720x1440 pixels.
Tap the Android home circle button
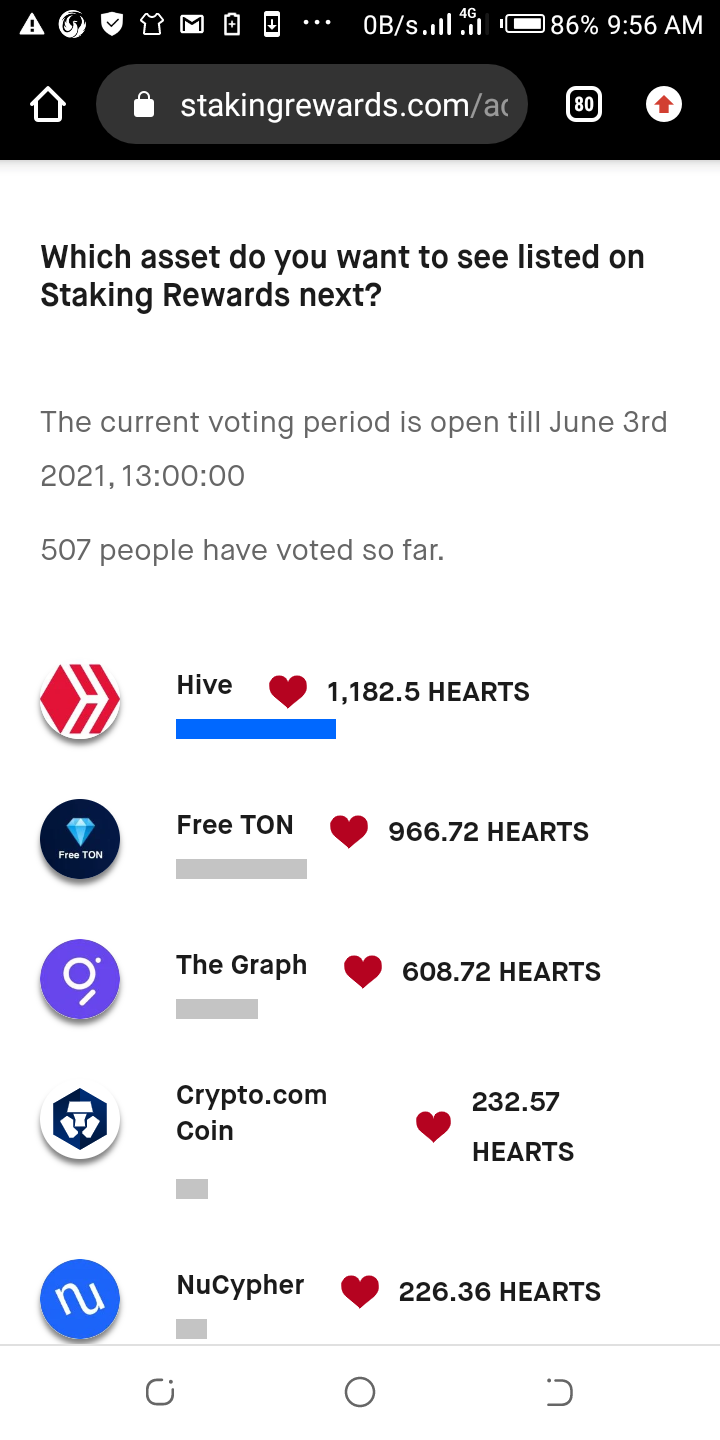click(x=360, y=1392)
